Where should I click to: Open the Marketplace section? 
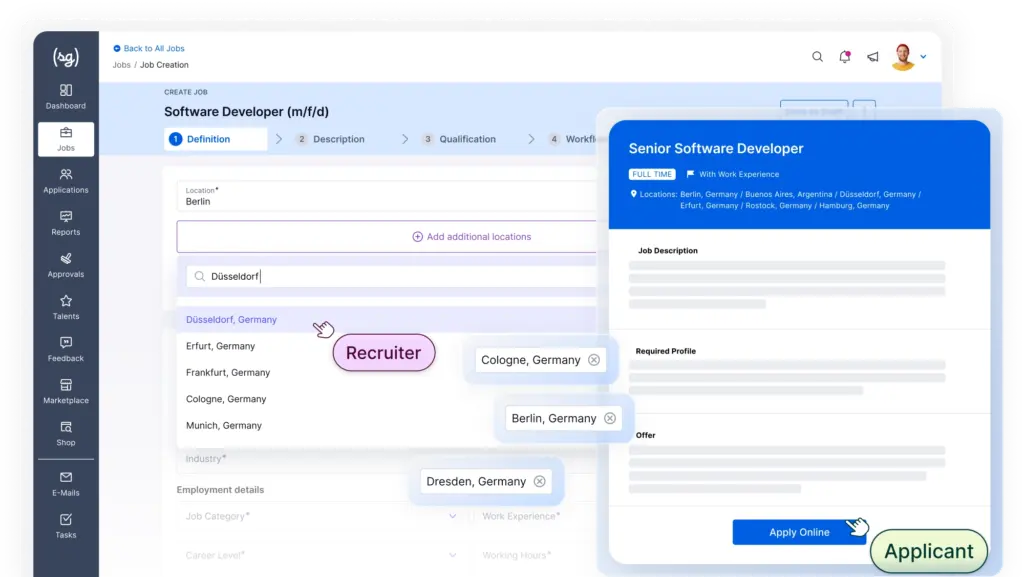[x=66, y=390]
